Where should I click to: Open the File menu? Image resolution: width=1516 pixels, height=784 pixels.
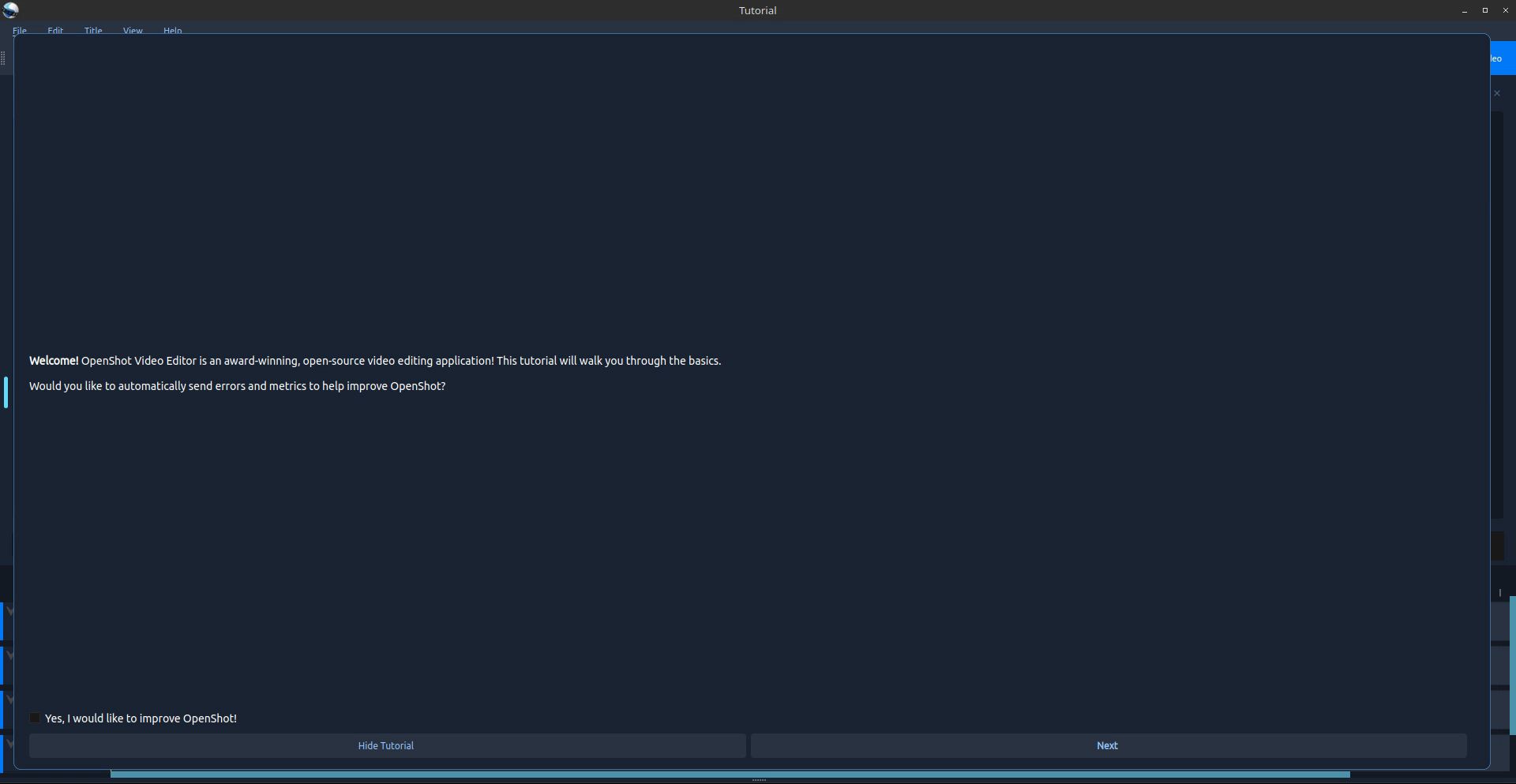[x=20, y=30]
